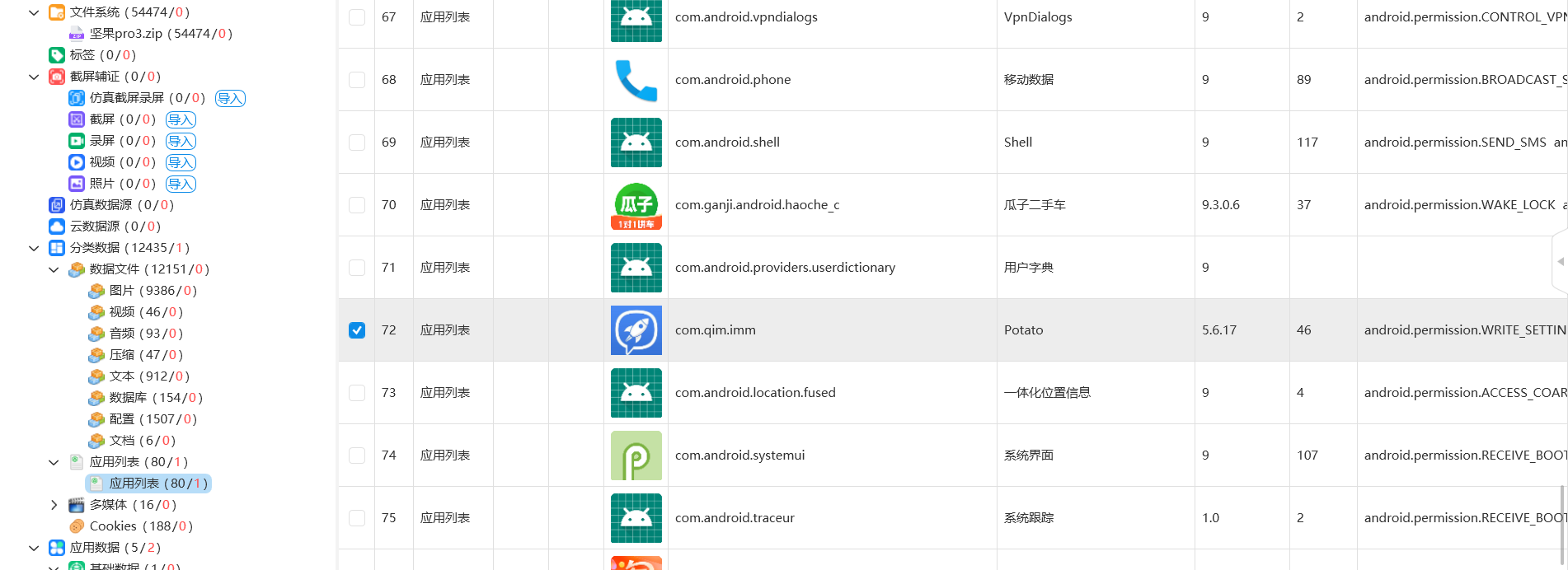Click the green 标签 tag icon

[57, 55]
